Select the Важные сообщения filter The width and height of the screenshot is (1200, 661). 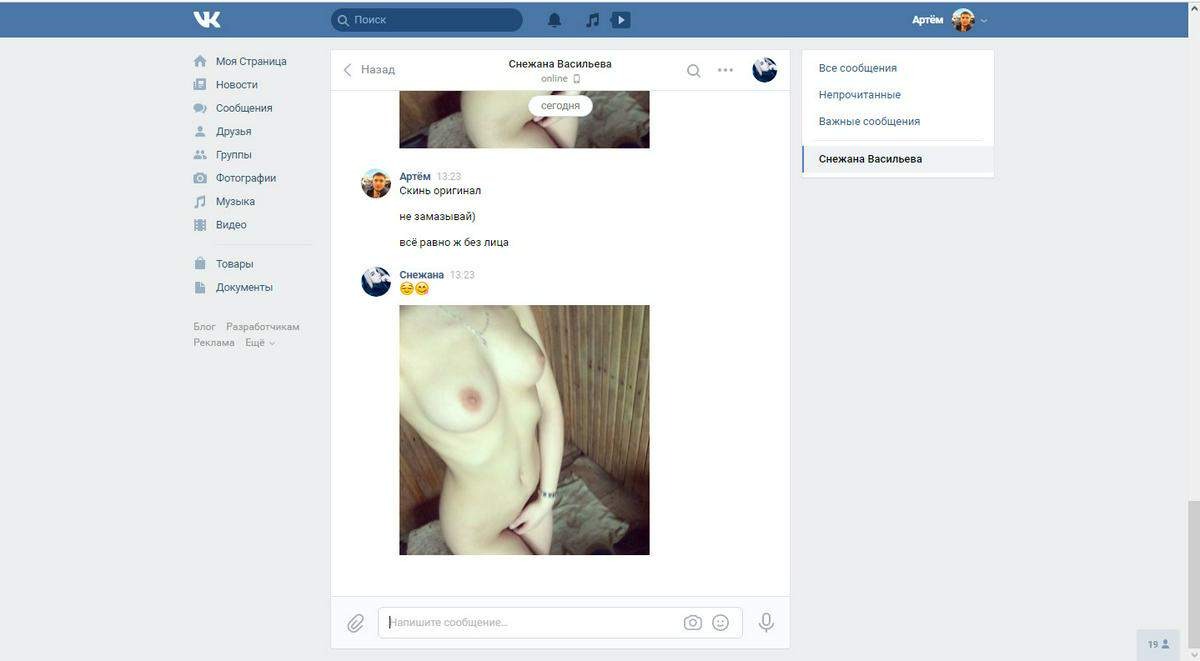pos(868,121)
